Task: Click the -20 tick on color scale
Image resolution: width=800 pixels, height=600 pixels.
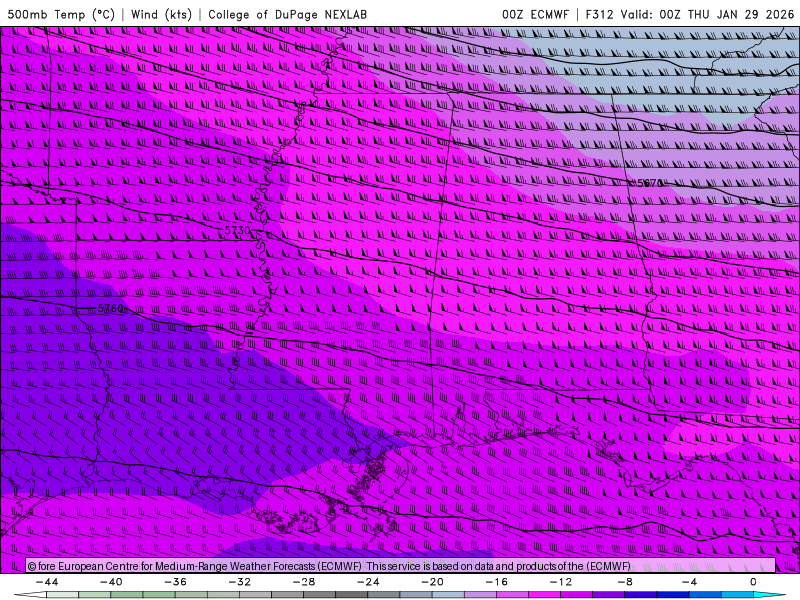Action: pyautogui.click(x=433, y=582)
